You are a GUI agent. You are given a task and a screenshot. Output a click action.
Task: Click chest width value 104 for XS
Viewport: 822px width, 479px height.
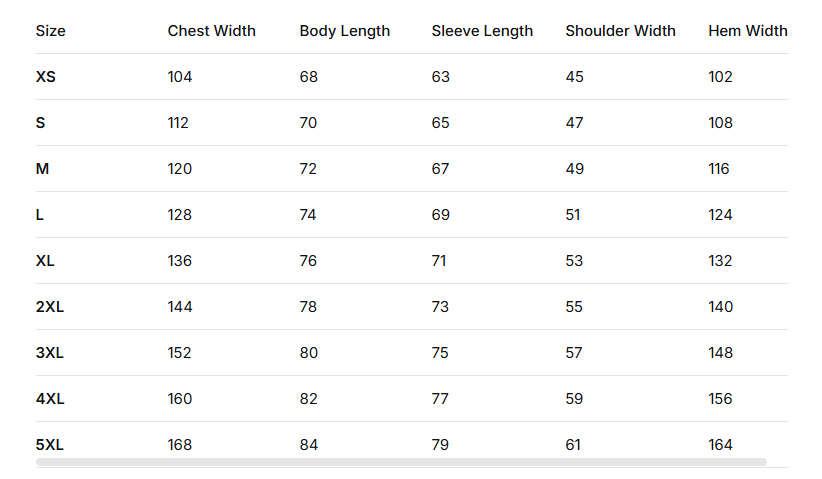click(x=180, y=77)
